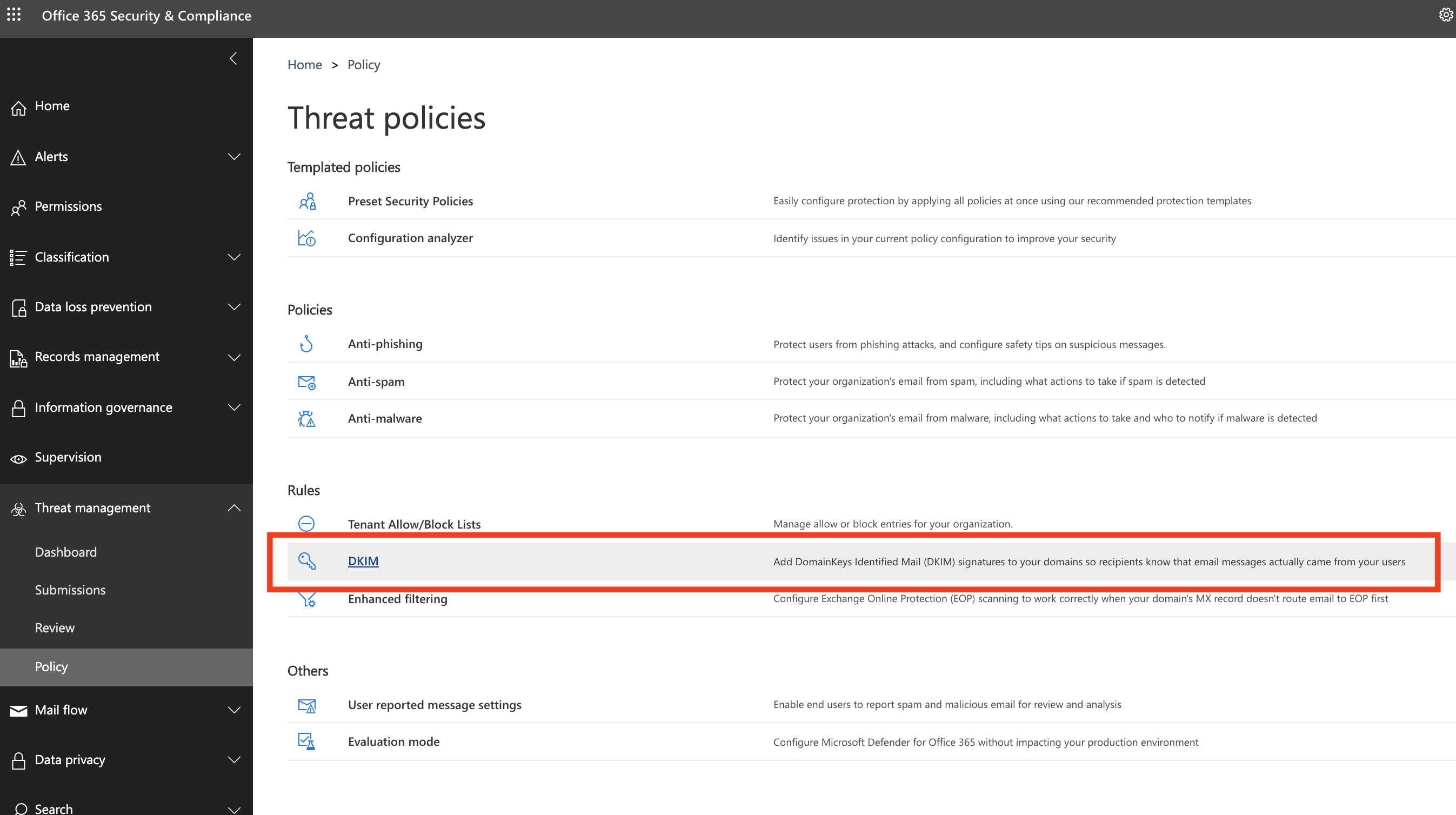The width and height of the screenshot is (1456, 815).
Task: Select the Dashboard under Threat management
Action: pos(65,552)
